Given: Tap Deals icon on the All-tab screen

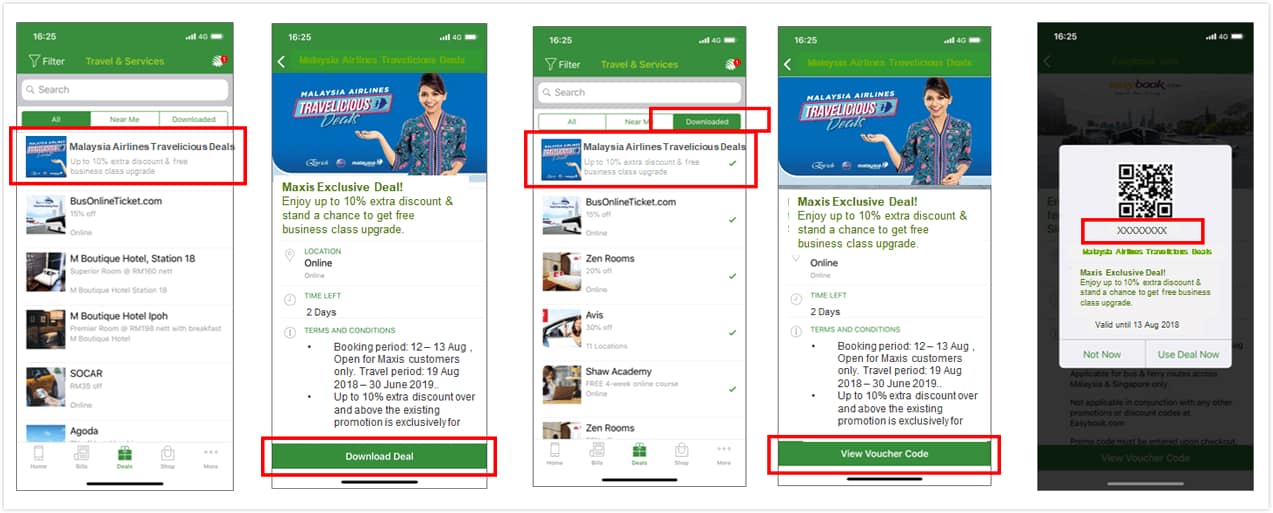Looking at the screenshot, I should coord(125,457).
